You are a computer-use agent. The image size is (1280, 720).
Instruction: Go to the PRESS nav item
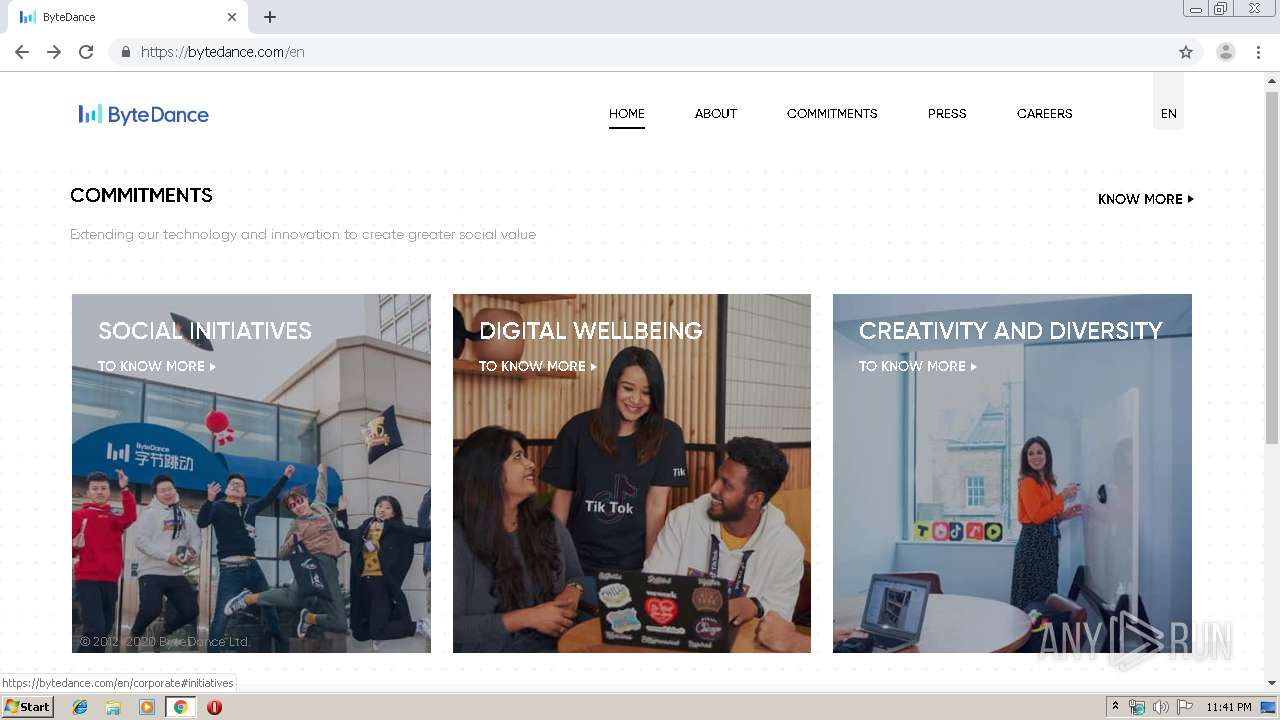click(x=947, y=114)
